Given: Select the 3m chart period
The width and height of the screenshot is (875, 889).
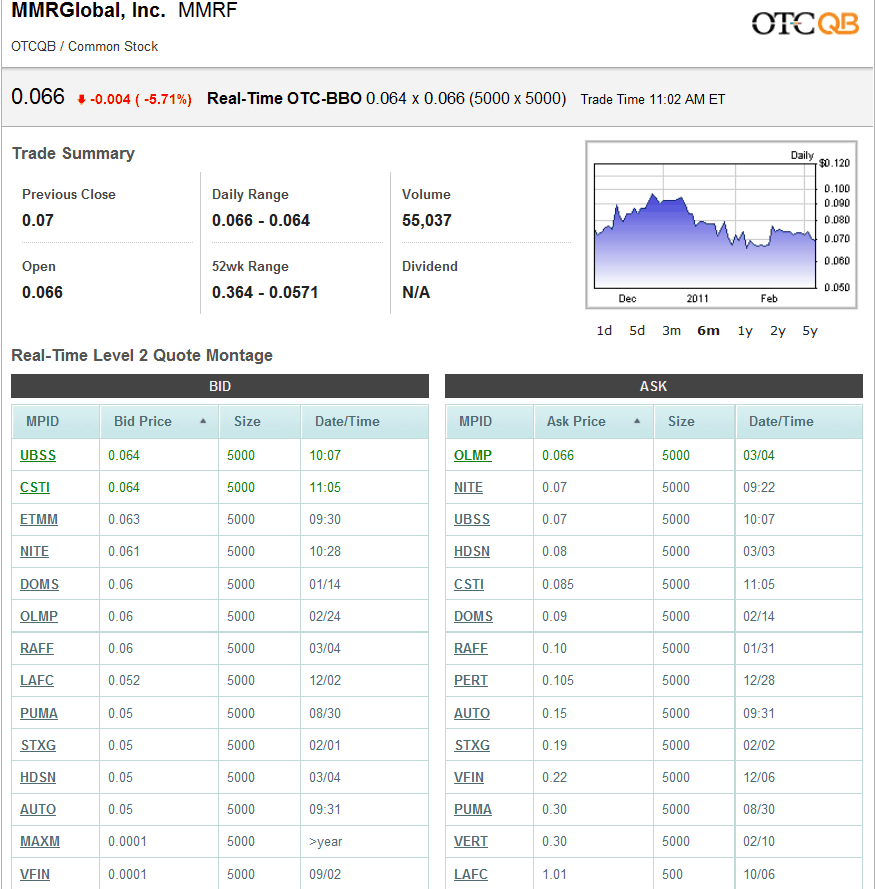Looking at the screenshot, I should [671, 330].
